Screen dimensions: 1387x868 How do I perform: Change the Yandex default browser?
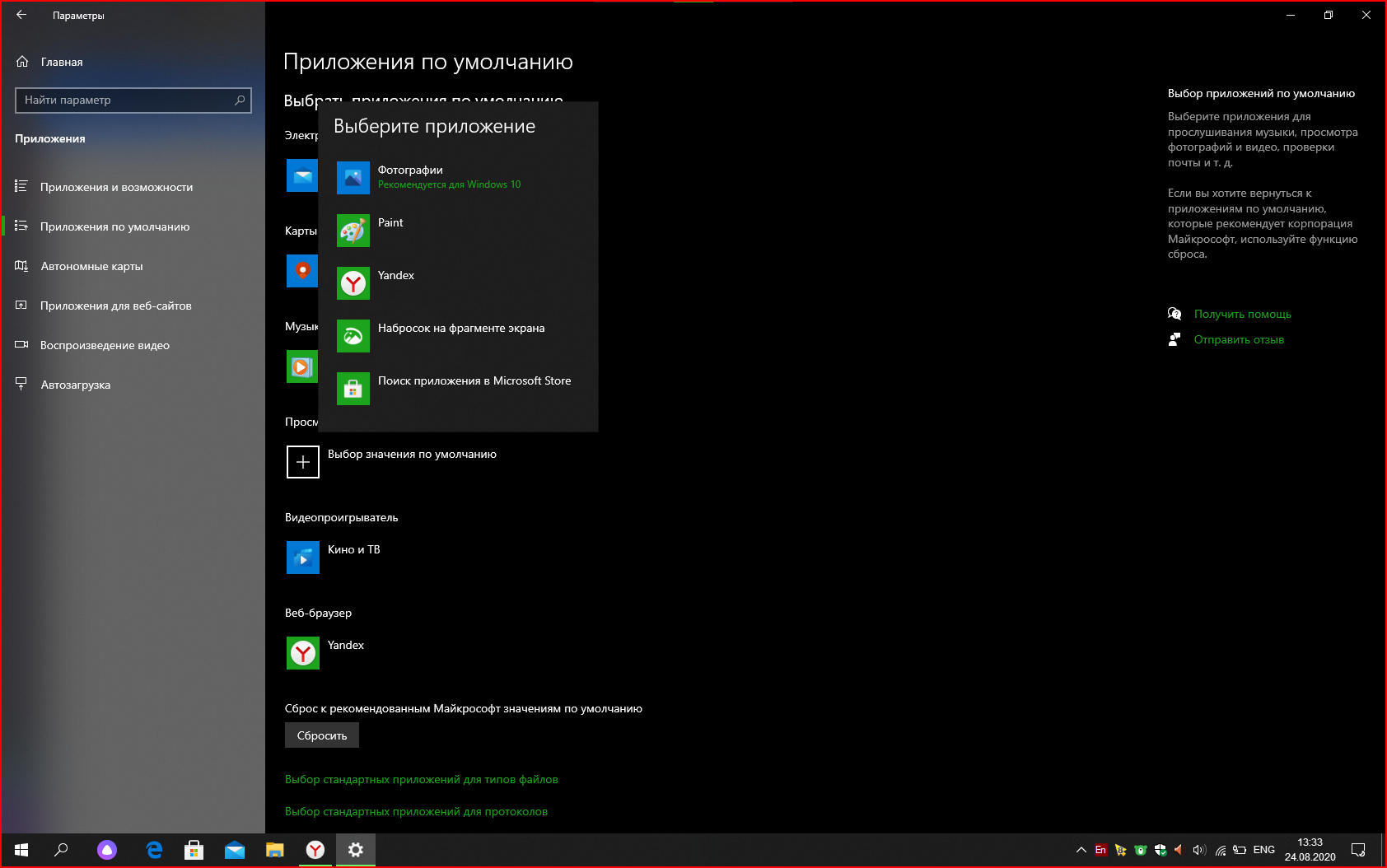coord(346,645)
